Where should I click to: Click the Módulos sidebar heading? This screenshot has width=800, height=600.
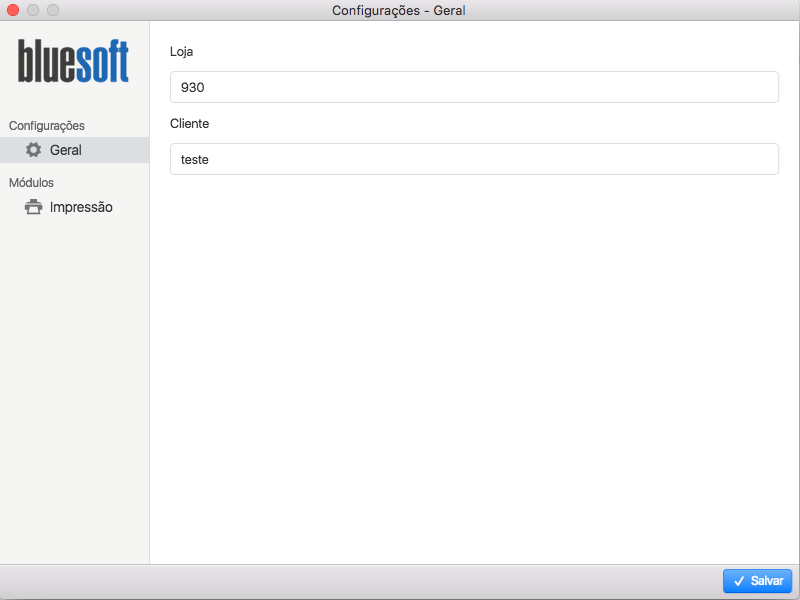[x=31, y=183]
